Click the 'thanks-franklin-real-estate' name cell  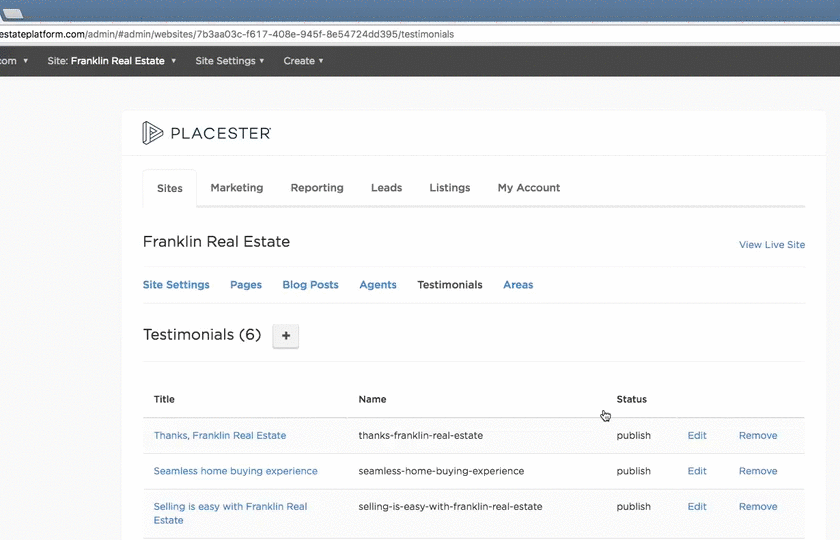(421, 436)
